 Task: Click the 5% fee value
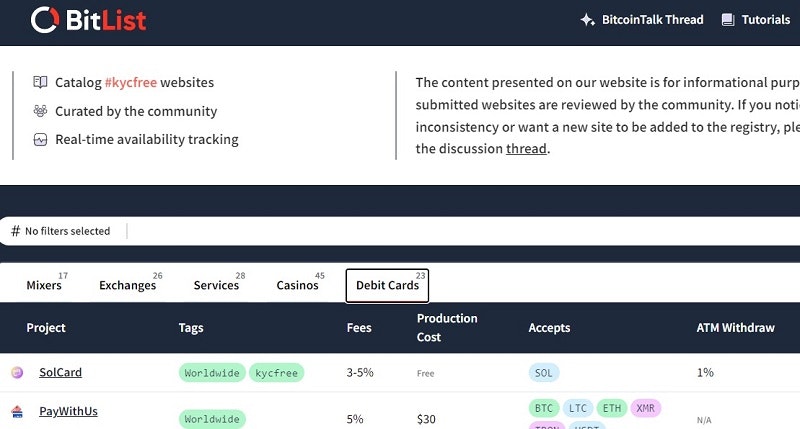click(x=355, y=419)
